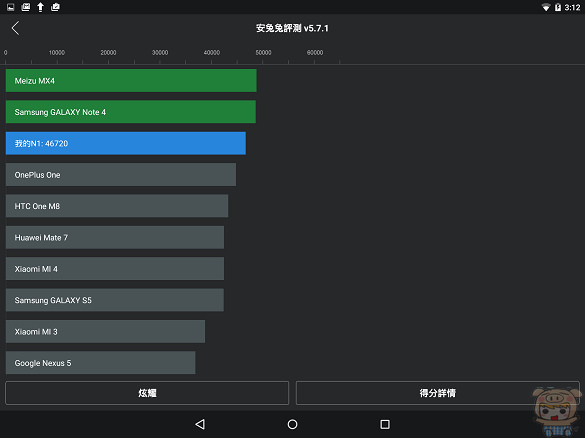The image size is (585, 438).
Task: Select the OnePlus One bar
Action: click(121, 175)
